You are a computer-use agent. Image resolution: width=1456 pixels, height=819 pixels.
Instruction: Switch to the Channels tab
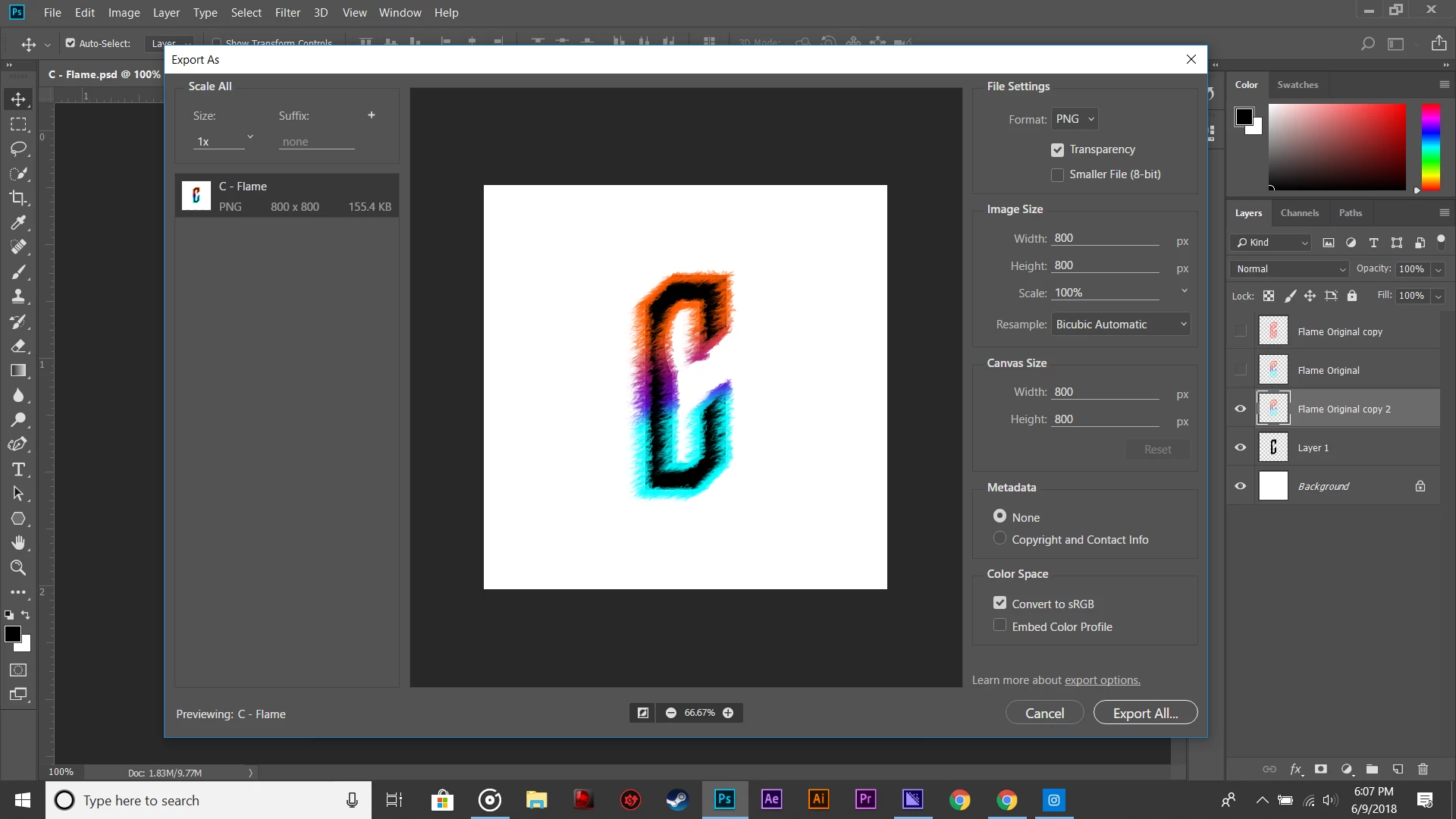pyautogui.click(x=1299, y=213)
